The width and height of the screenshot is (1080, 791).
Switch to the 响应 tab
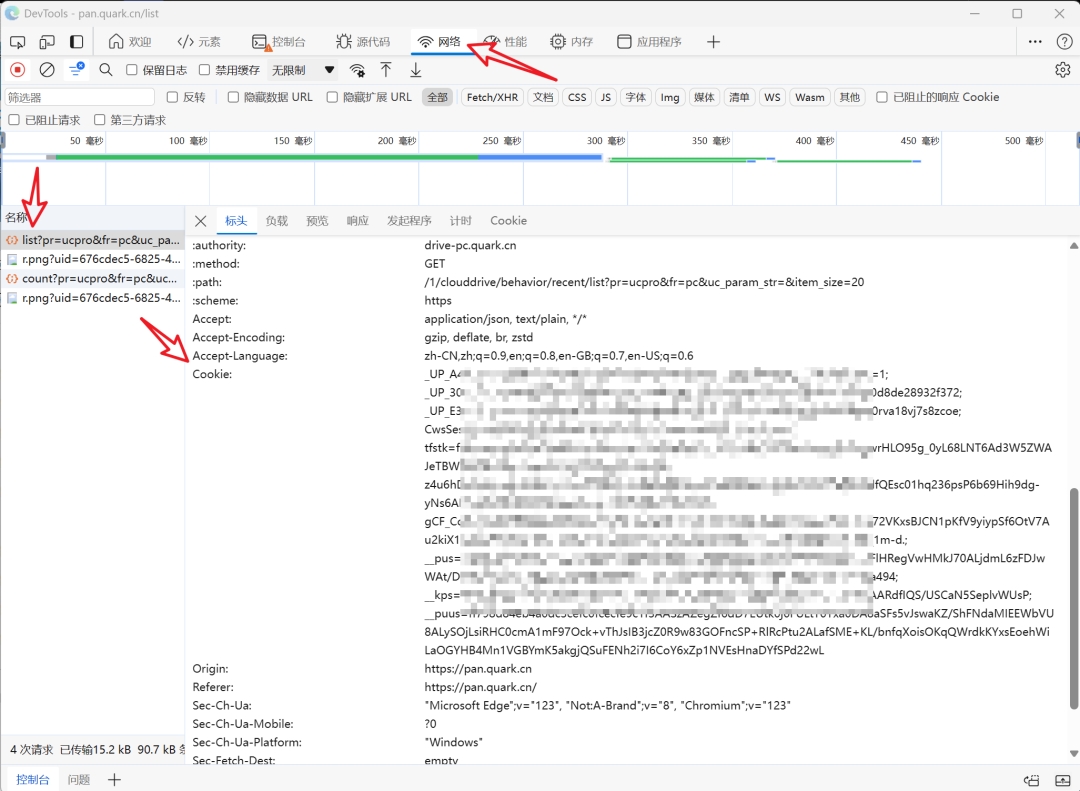(x=357, y=221)
